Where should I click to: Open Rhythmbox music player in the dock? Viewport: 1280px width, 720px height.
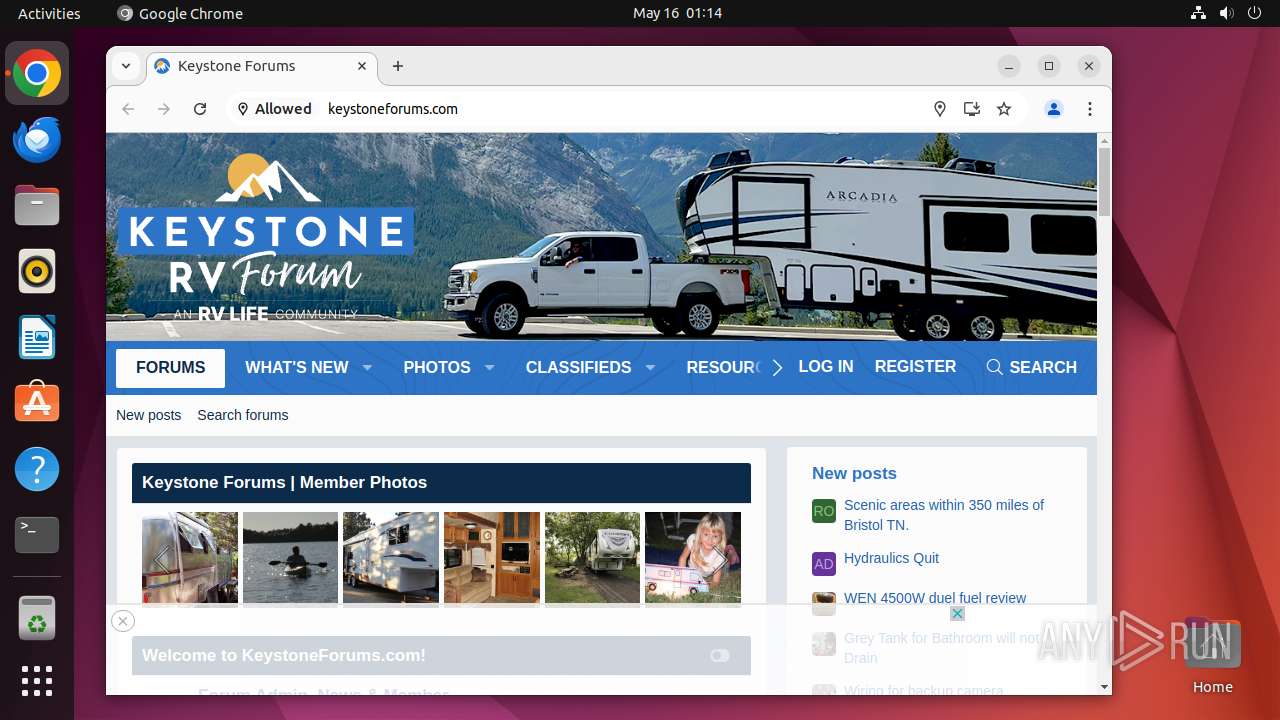click(37, 271)
